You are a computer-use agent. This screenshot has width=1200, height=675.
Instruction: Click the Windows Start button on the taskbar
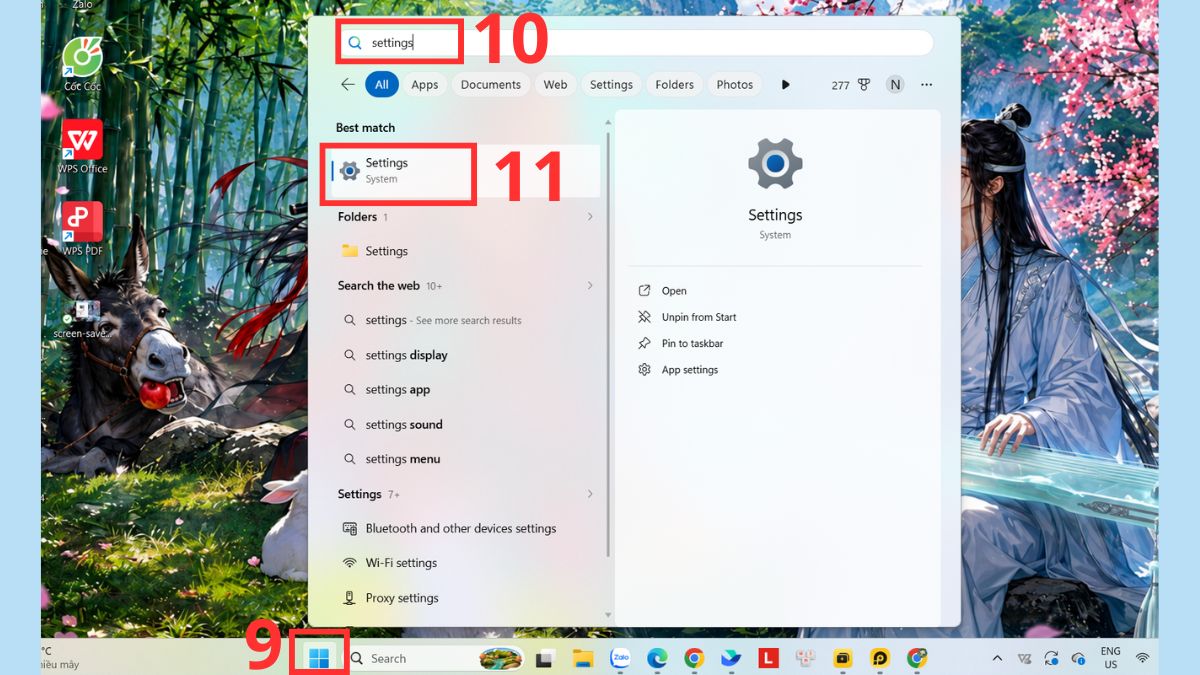coord(319,658)
